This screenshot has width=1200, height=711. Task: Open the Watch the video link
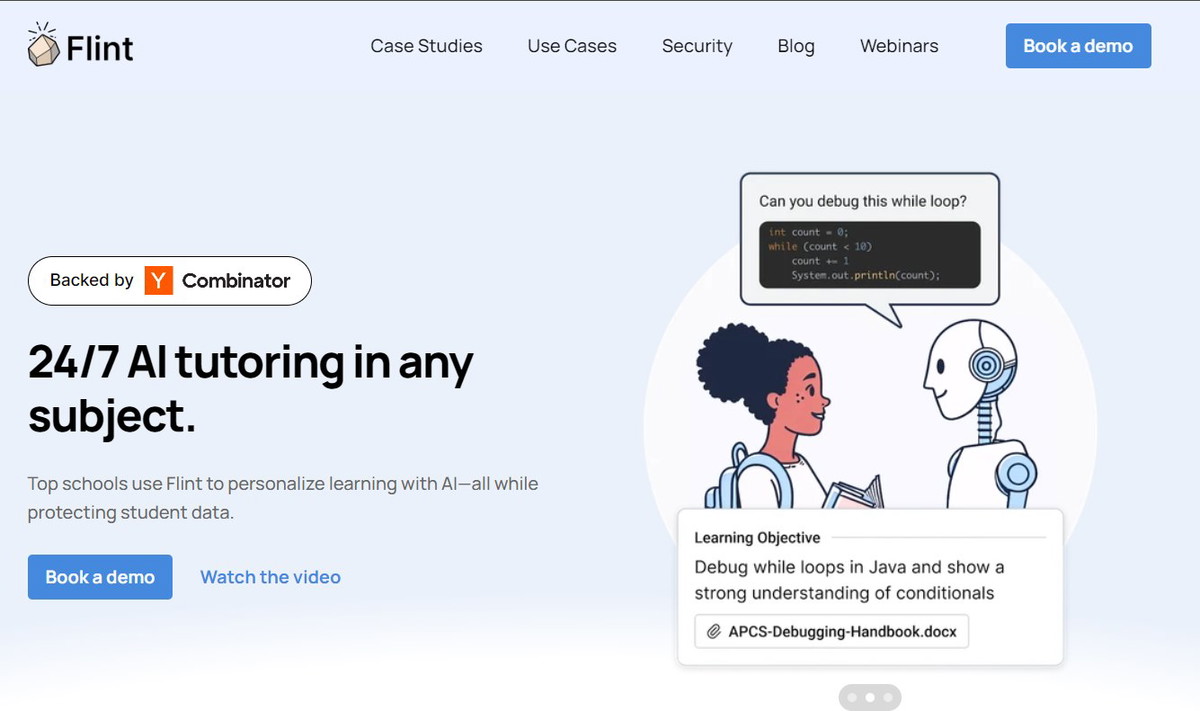tap(270, 577)
